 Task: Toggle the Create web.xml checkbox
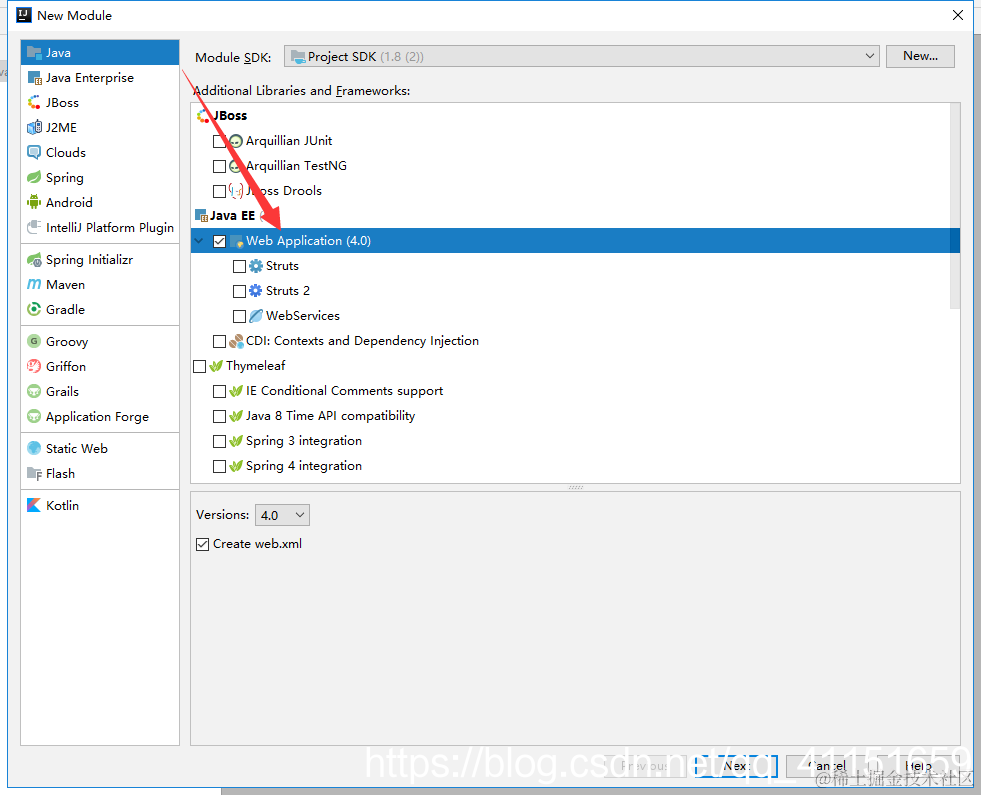click(202, 544)
